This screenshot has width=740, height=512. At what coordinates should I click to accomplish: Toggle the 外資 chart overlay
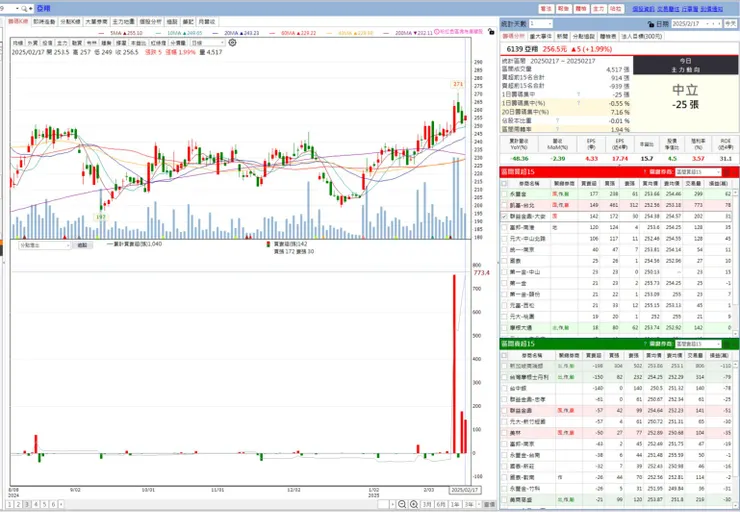(x=33, y=43)
